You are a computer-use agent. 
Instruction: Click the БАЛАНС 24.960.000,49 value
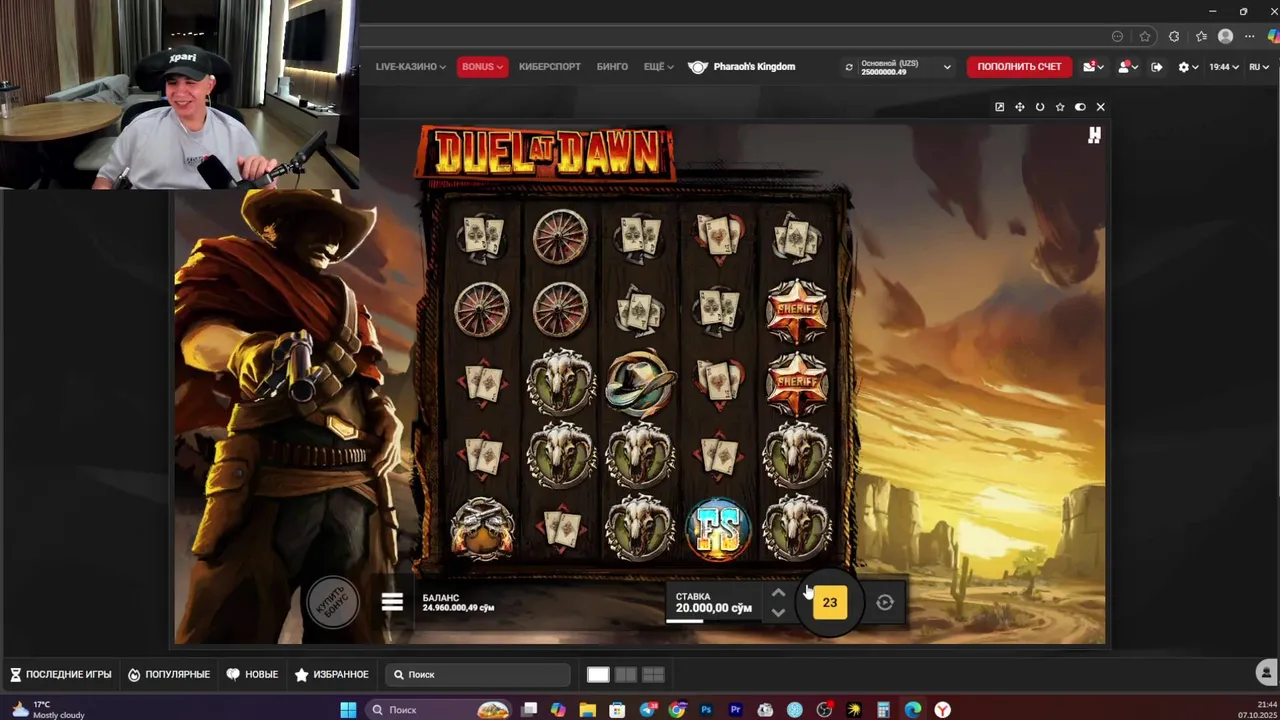coord(458,608)
